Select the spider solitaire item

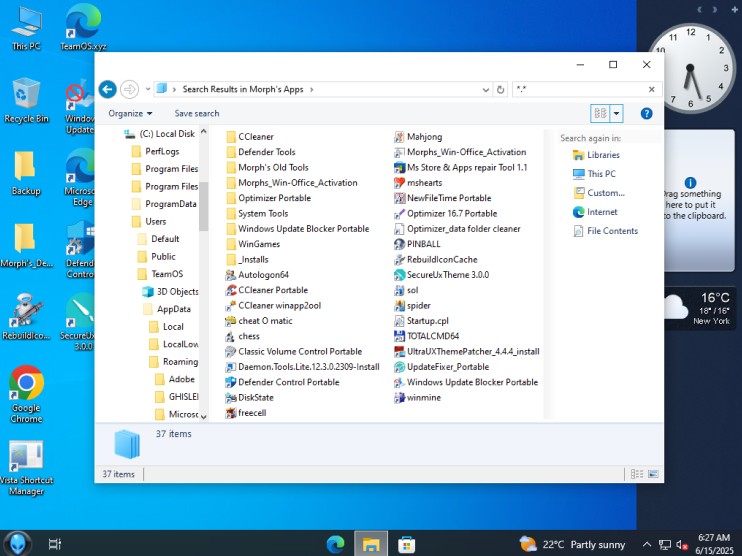click(x=413, y=306)
